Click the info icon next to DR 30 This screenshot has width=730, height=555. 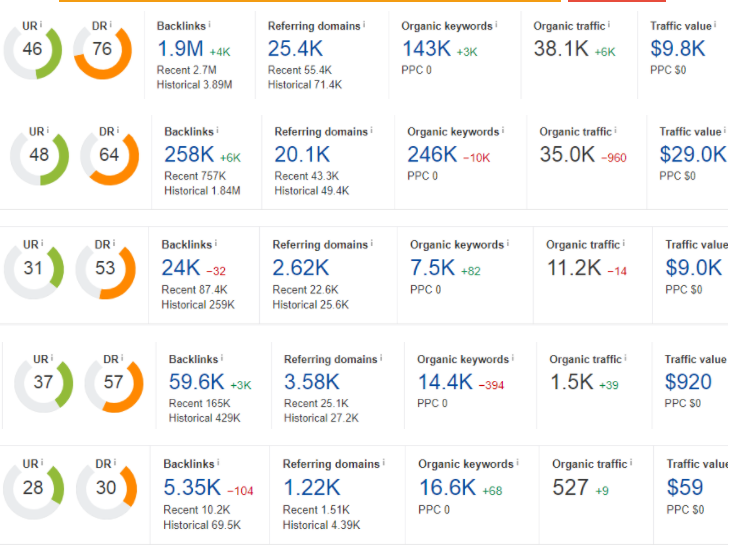114,462
